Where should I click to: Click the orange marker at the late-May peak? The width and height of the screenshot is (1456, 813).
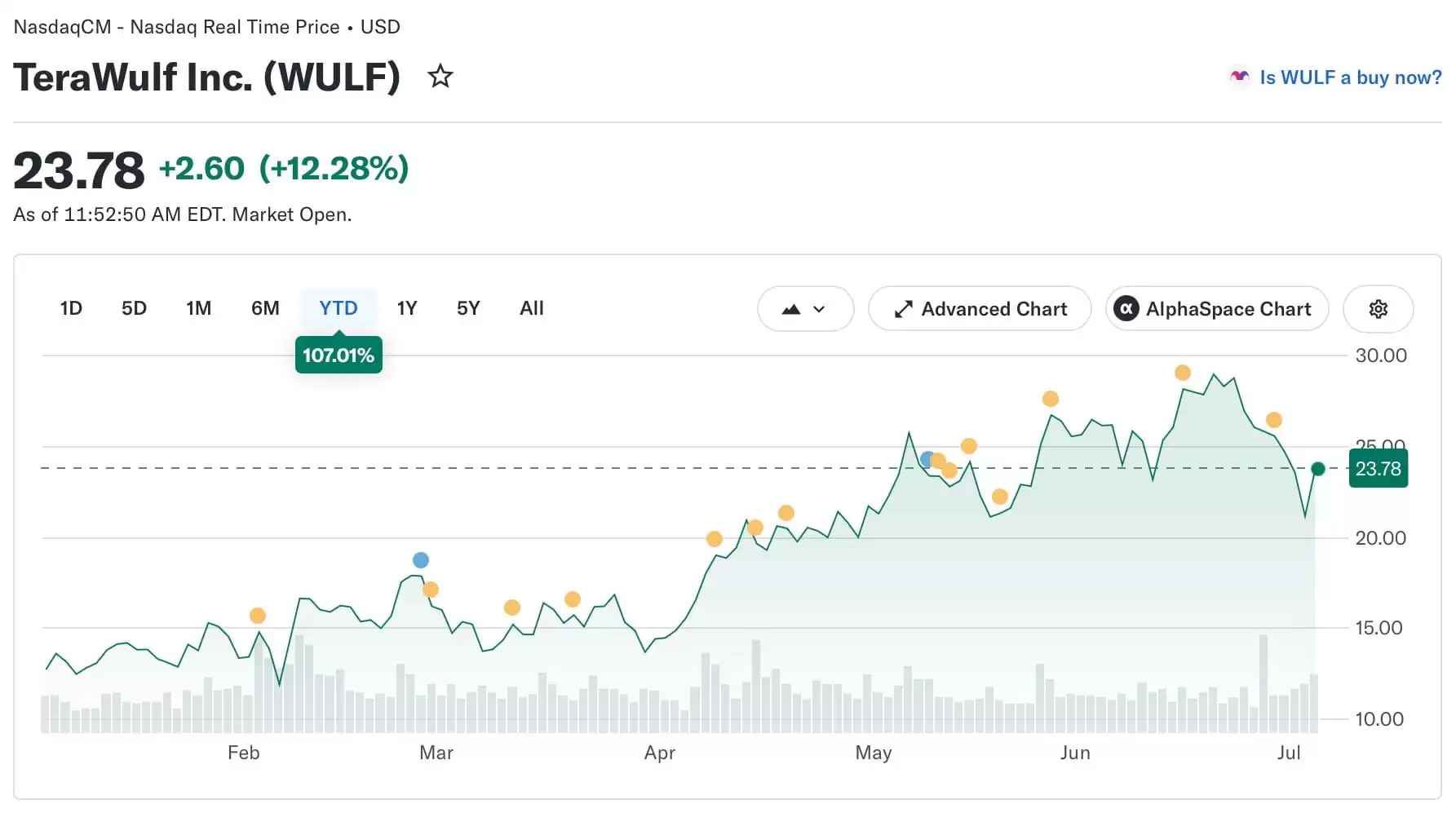coord(1051,399)
